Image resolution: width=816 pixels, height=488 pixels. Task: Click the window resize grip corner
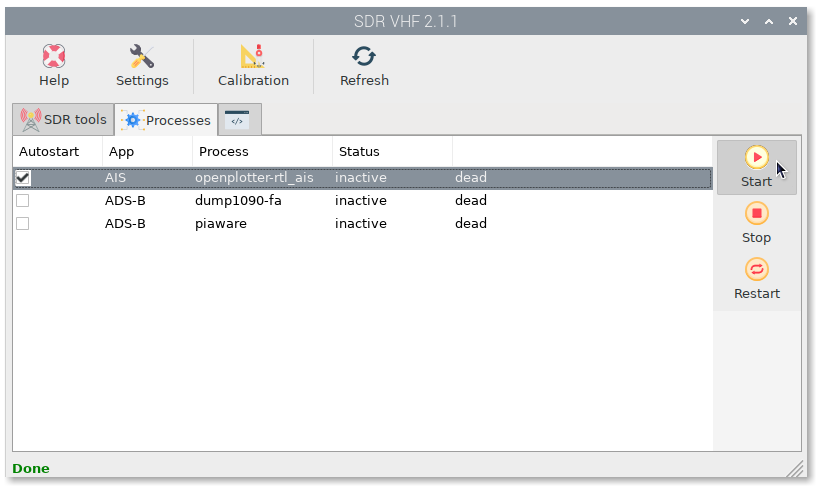(x=795, y=469)
